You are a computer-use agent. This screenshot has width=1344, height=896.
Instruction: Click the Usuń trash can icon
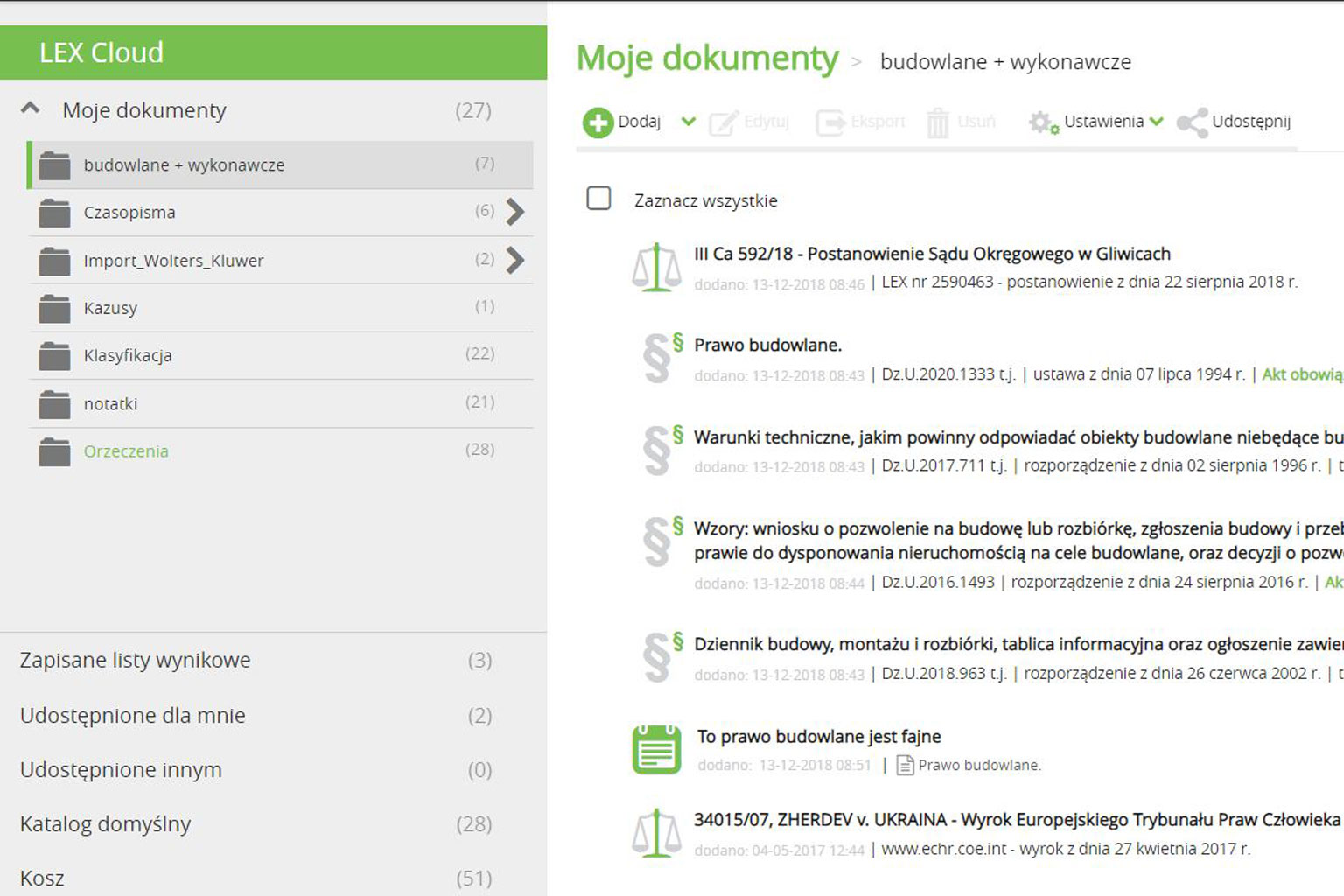pyautogui.click(x=937, y=122)
